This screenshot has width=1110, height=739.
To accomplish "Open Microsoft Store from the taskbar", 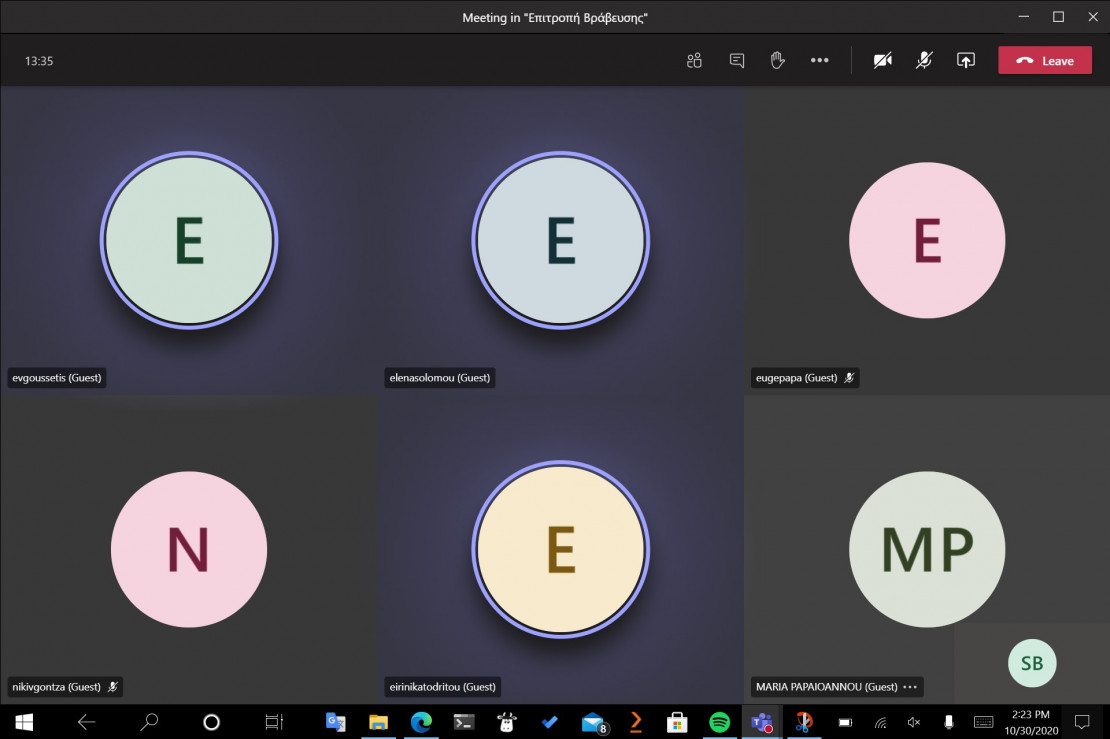I will pyautogui.click(x=677, y=722).
